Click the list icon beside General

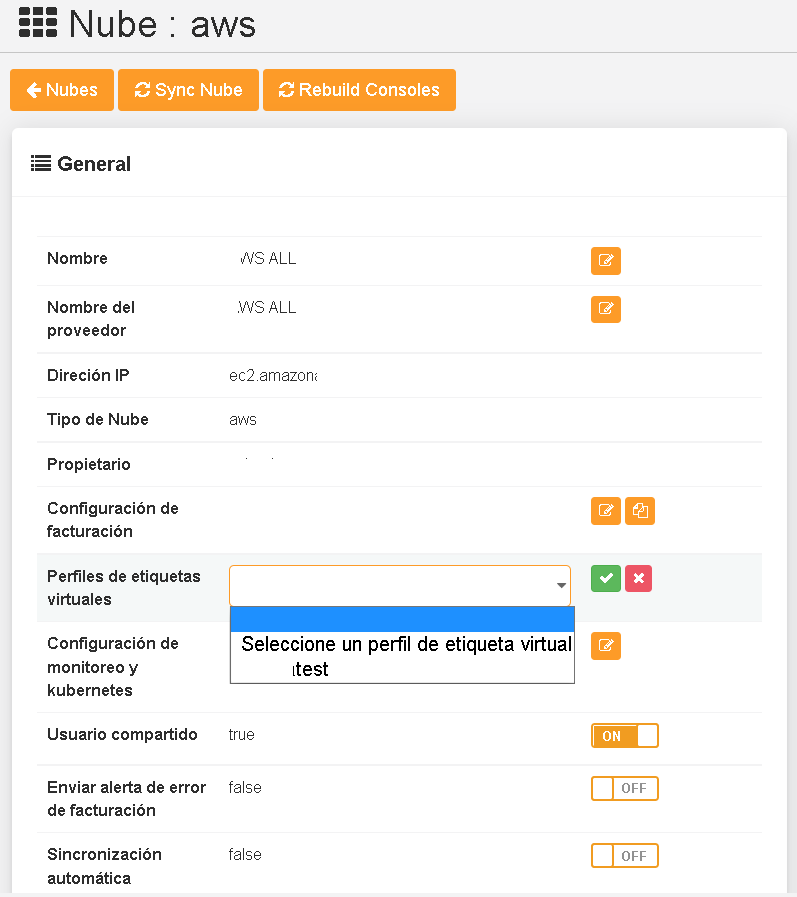pyautogui.click(x=41, y=164)
